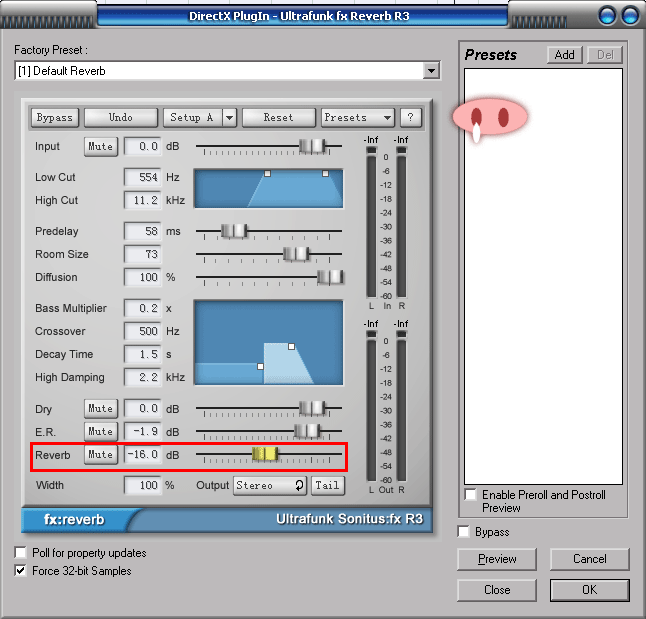The width and height of the screenshot is (646, 619).
Task: Click the Room Size slider handle
Action: click(296, 254)
